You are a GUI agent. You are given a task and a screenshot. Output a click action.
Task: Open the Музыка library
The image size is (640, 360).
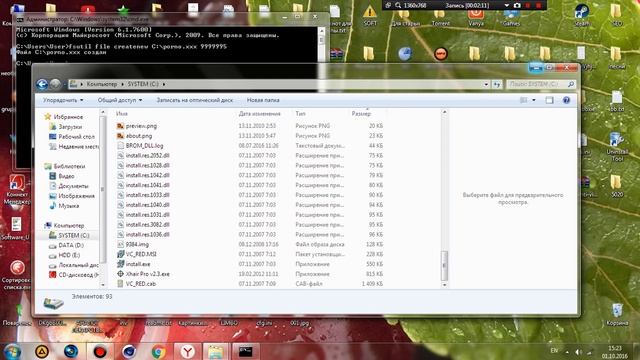click(69, 206)
